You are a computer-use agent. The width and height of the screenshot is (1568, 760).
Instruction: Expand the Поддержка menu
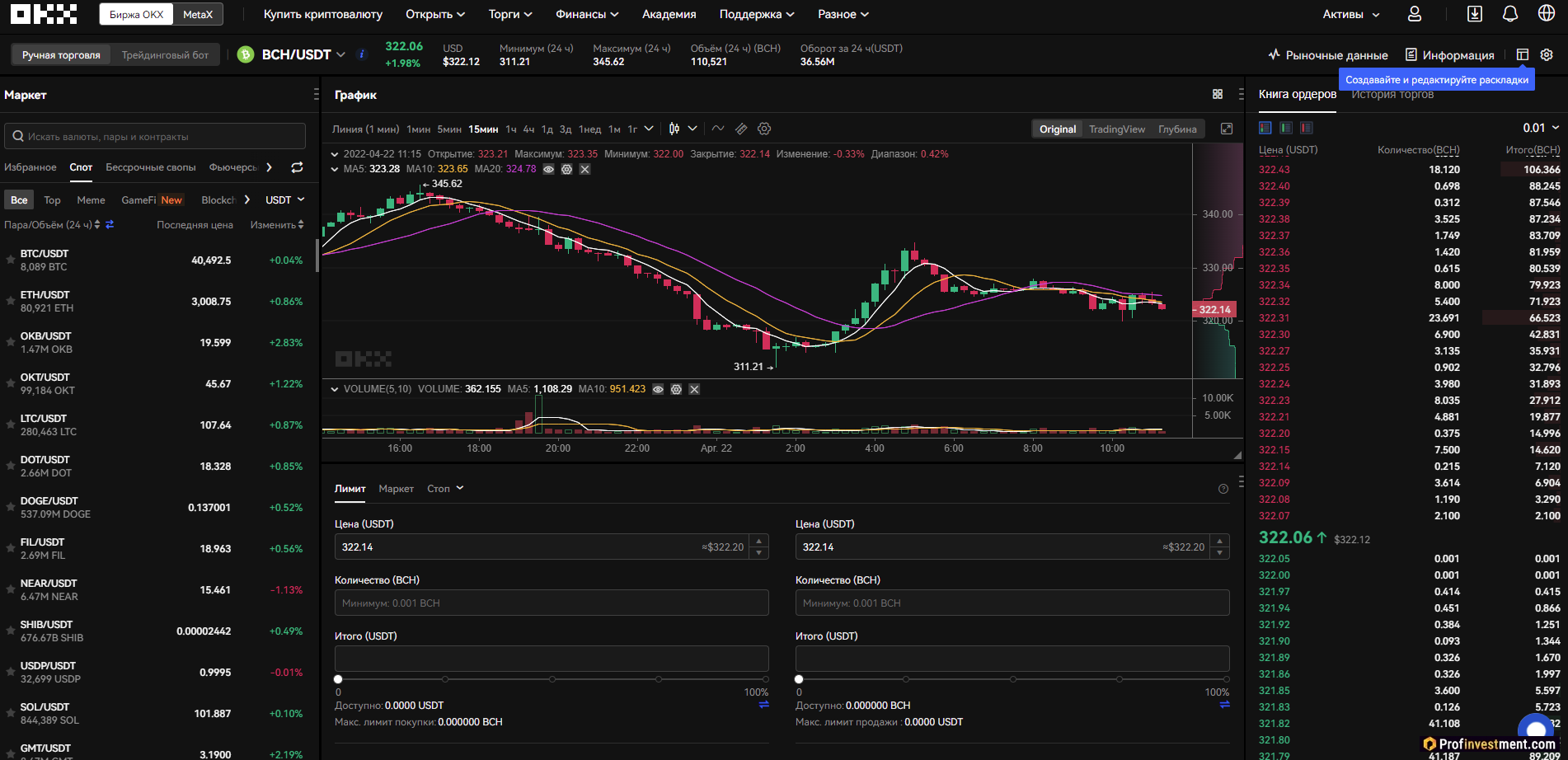click(757, 14)
